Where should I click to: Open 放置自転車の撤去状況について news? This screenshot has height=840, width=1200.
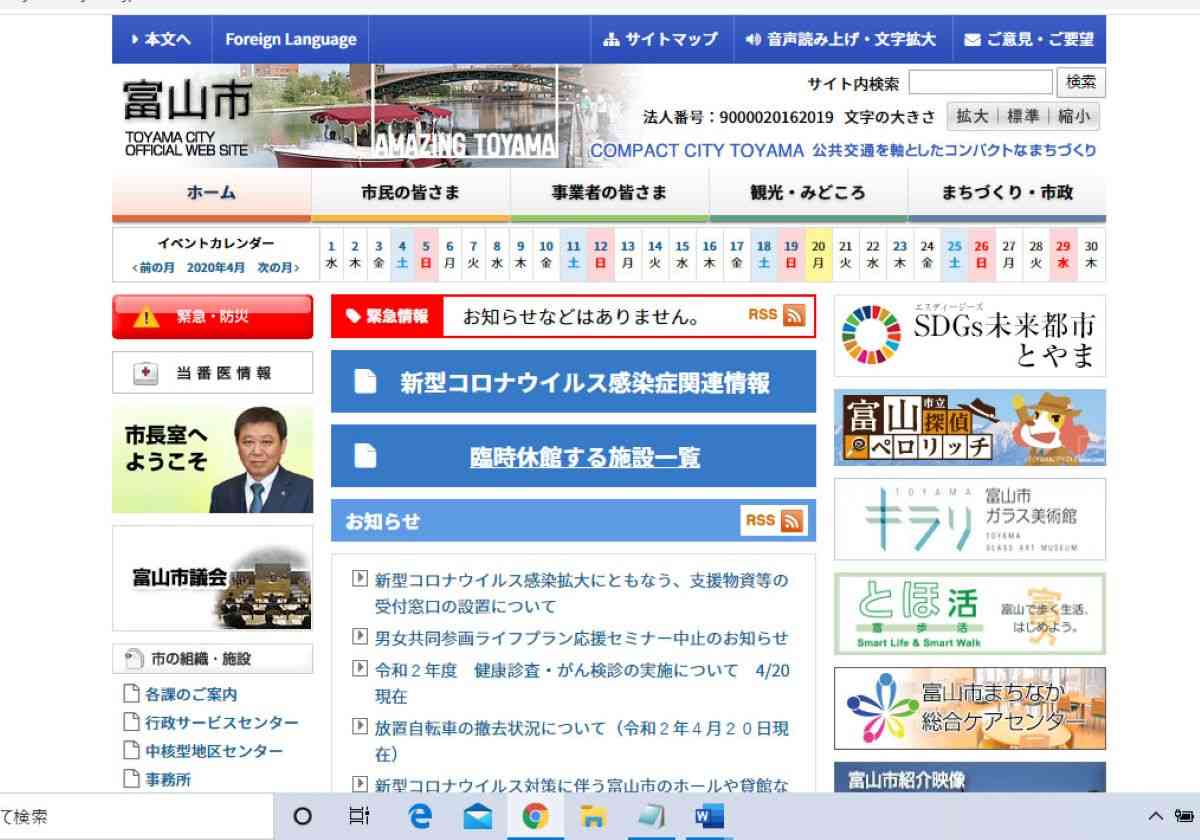click(581, 741)
